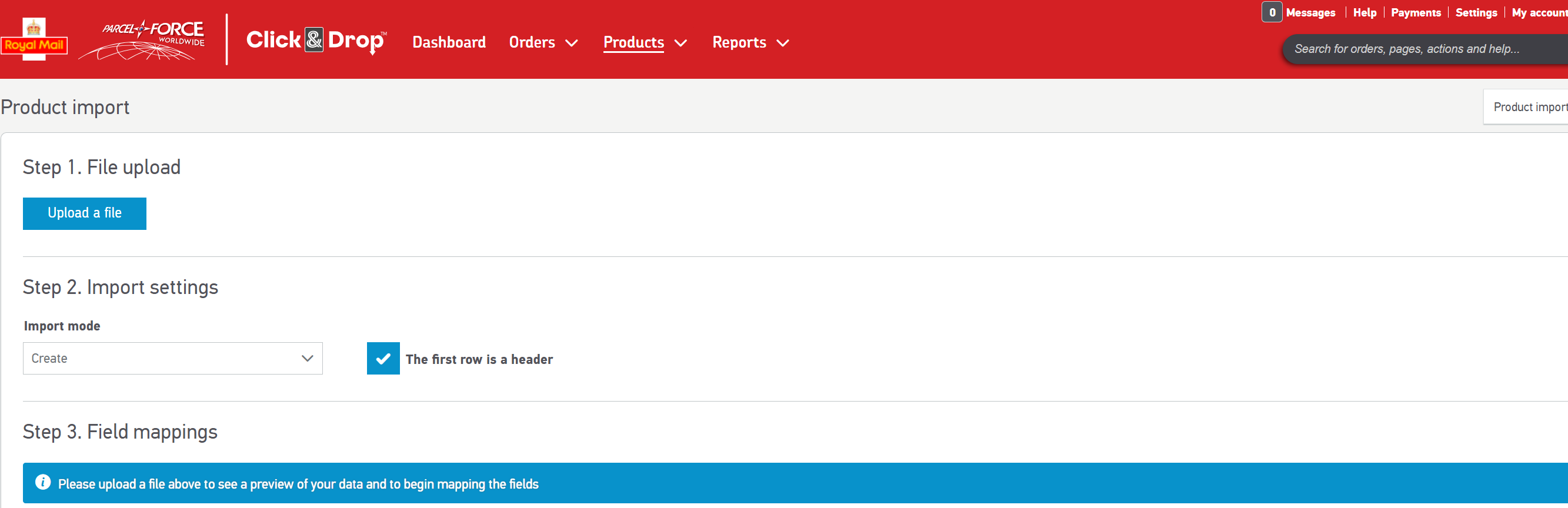Open the Orders menu item
This screenshot has width=1568, height=508.
coord(532,42)
